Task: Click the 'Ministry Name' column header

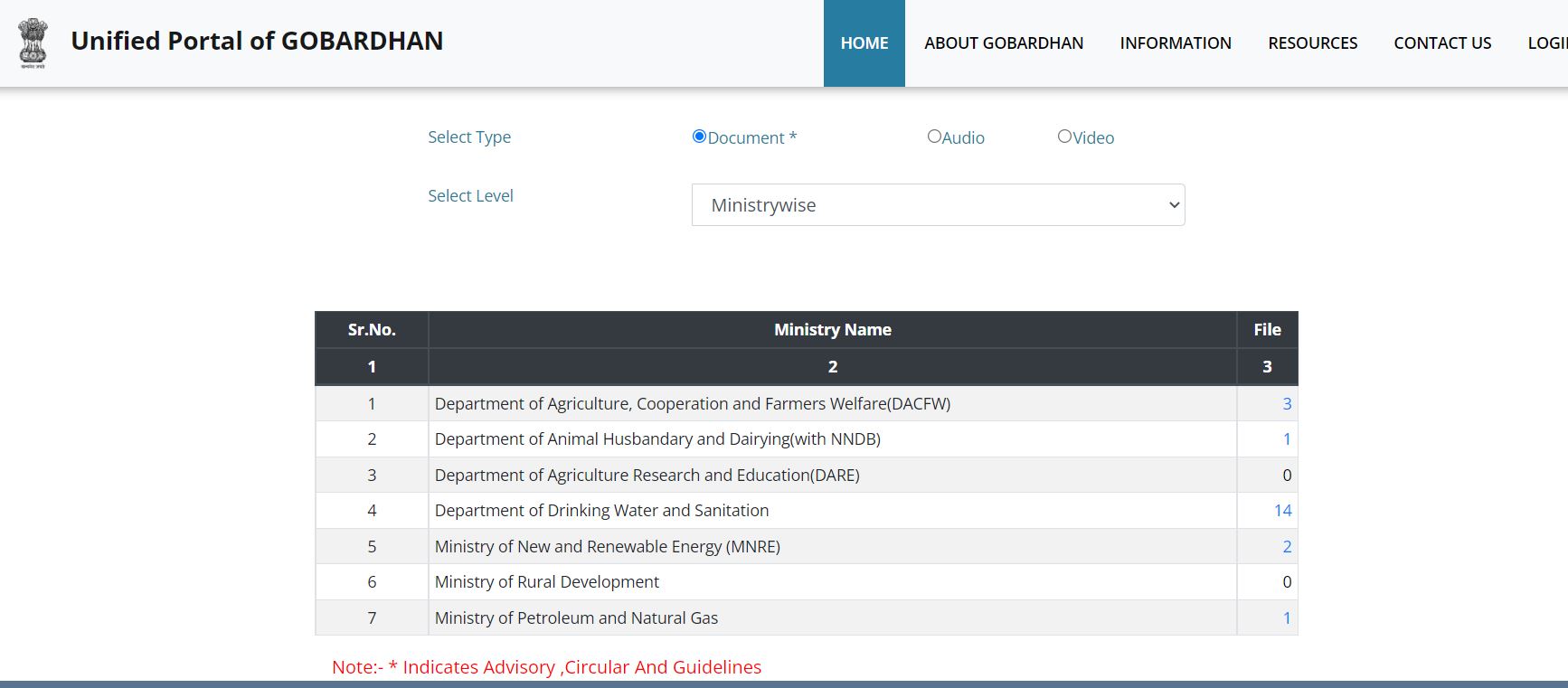Action: coord(833,330)
